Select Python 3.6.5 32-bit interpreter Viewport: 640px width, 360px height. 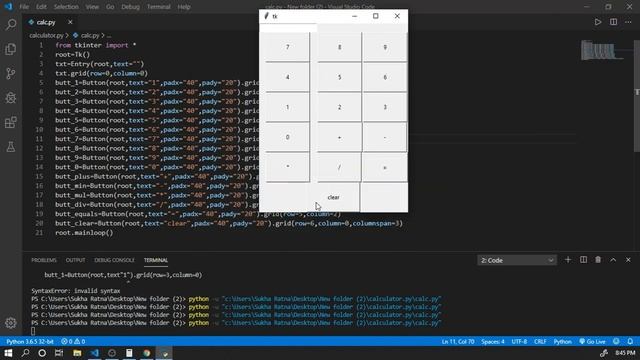coord(30,342)
